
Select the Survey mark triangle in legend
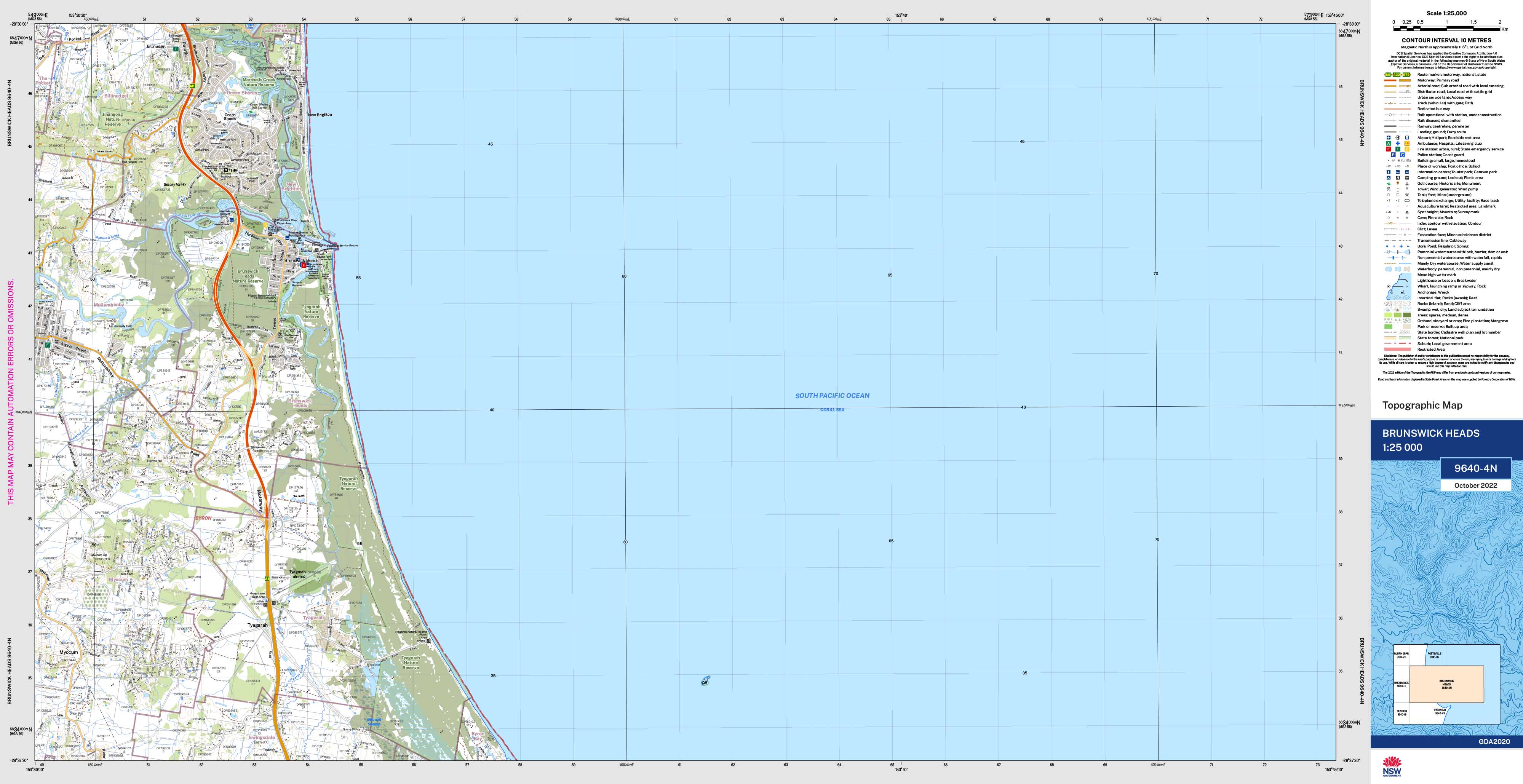[x=1407, y=212]
